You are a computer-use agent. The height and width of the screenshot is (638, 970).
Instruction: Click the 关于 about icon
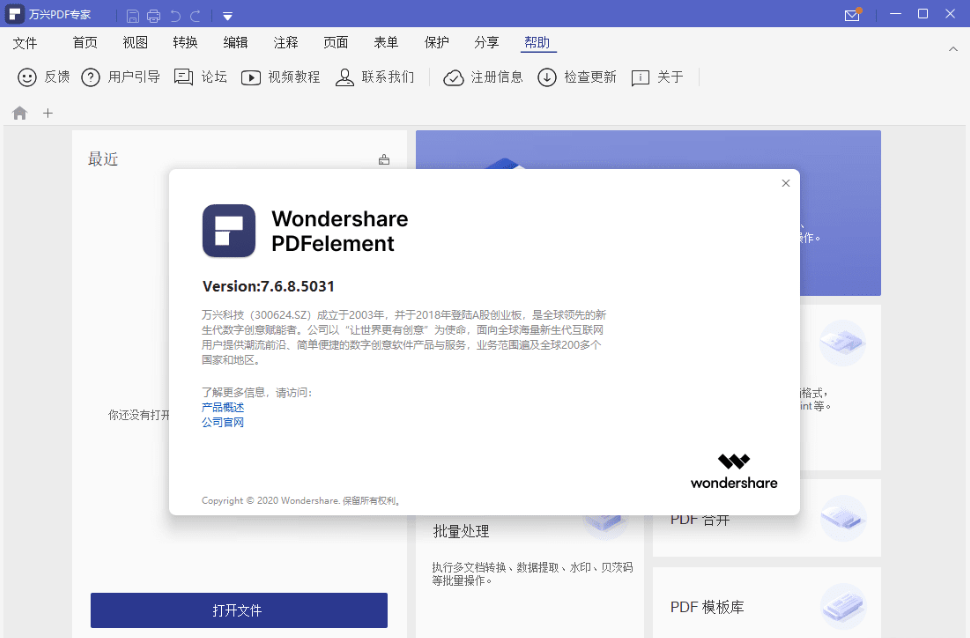(x=640, y=77)
